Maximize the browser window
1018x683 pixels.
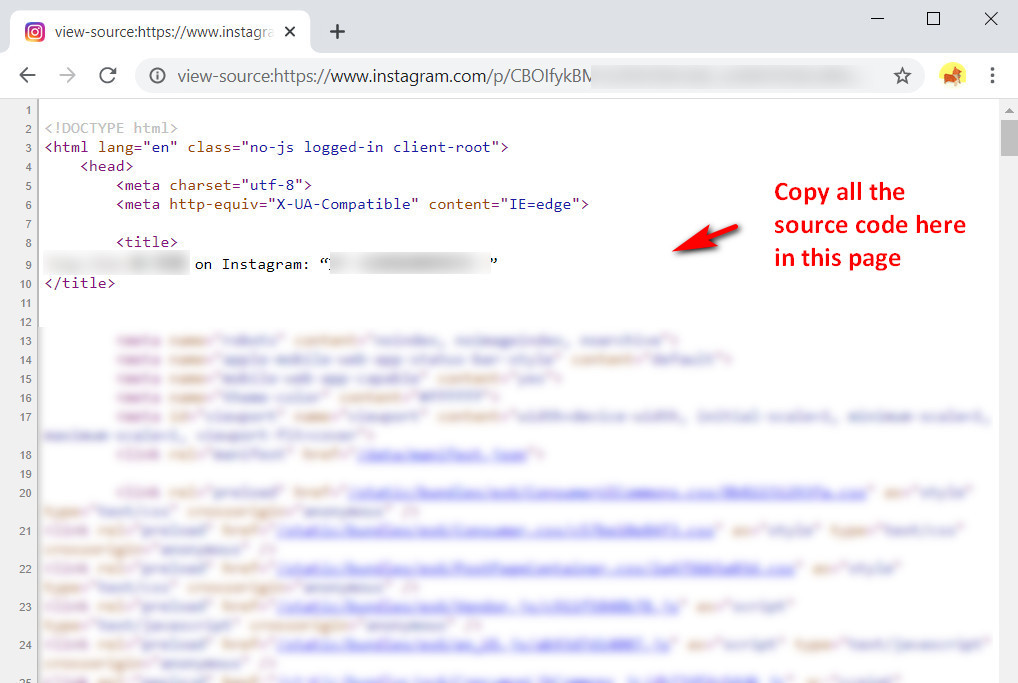pyautogui.click(x=934, y=19)
